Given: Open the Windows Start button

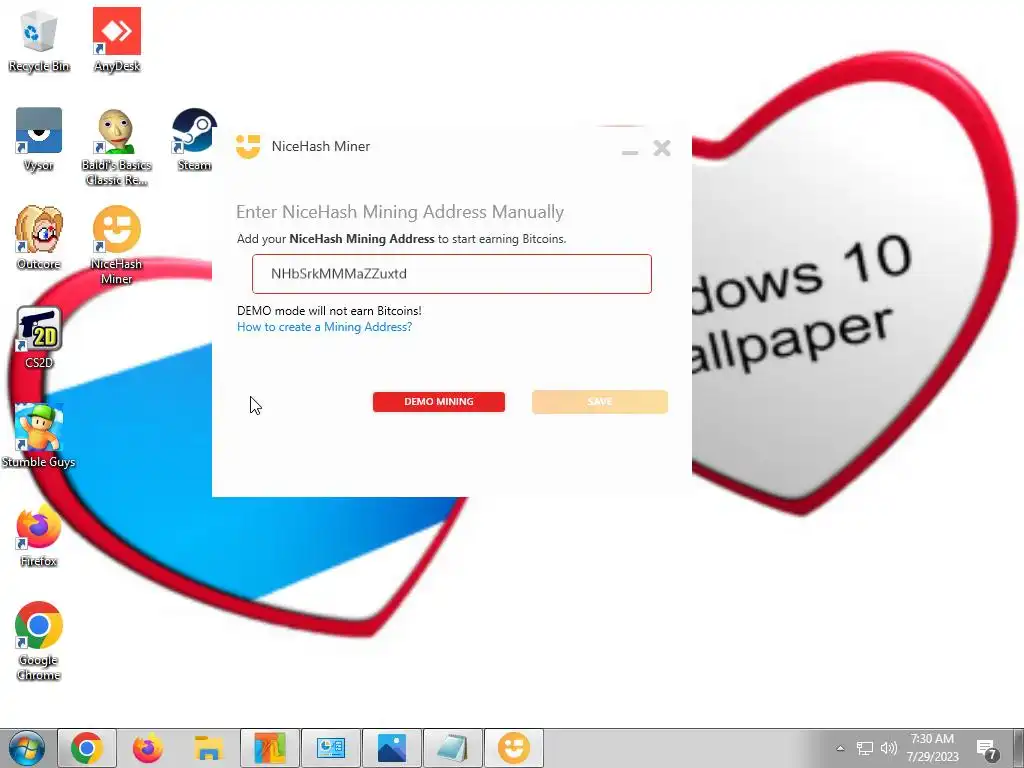Looking at the screenshot, I should tap(27, 748).
